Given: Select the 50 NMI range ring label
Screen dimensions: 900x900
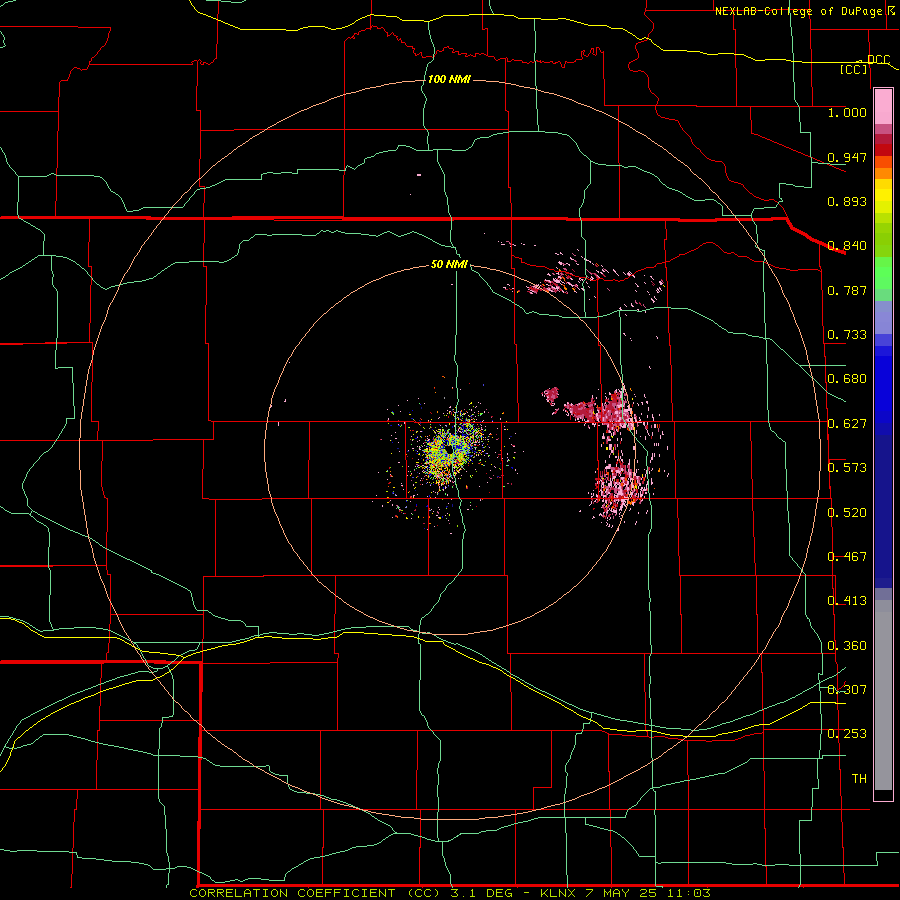Looking at the screenshot, I should tap(449, 265).
